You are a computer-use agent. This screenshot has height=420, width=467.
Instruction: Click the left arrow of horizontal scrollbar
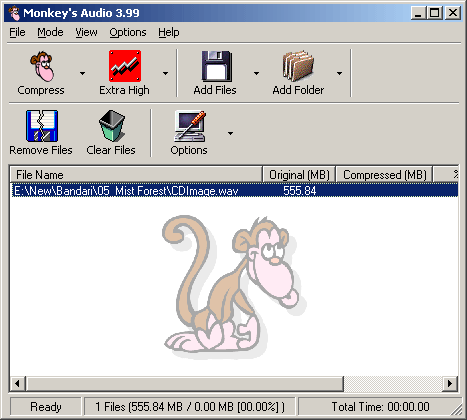click(18, 384)
